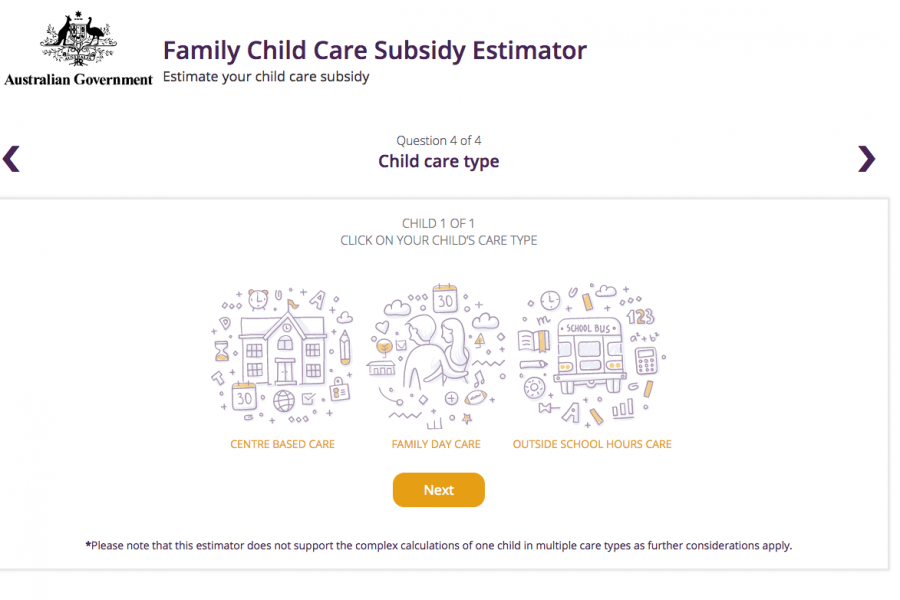The height and width of the screenshot is (600, 900).
Task: Click the alarm clock doodle above the schoolhouse
Action: (x=259, y=298)
